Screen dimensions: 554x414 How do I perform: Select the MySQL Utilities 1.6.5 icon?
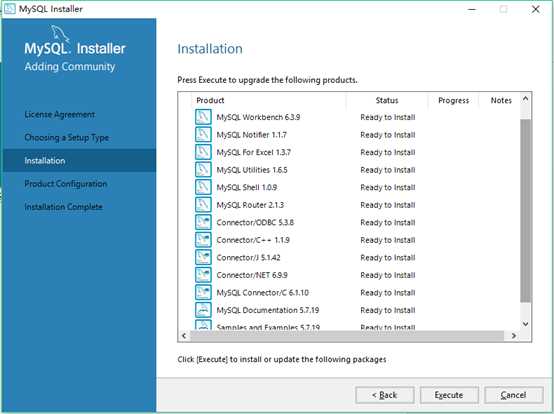(203, 170)
